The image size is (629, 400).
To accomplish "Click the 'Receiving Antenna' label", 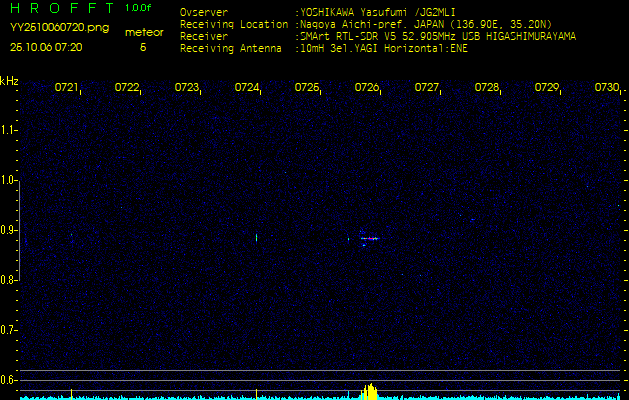I will (x=231, y=49).
